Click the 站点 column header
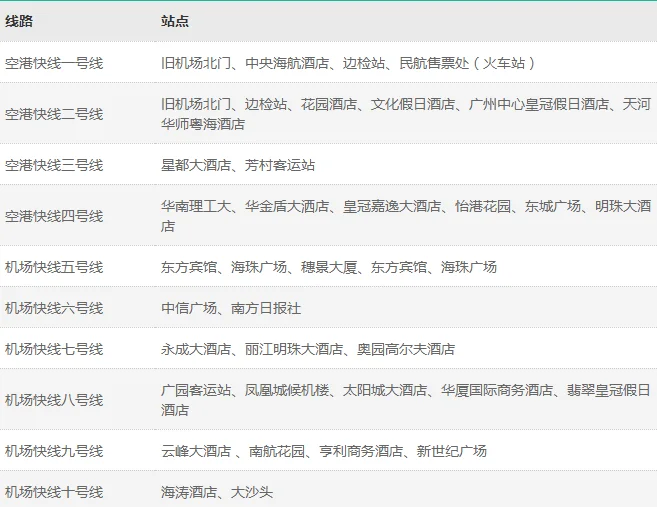 click(x=175, y=21)
